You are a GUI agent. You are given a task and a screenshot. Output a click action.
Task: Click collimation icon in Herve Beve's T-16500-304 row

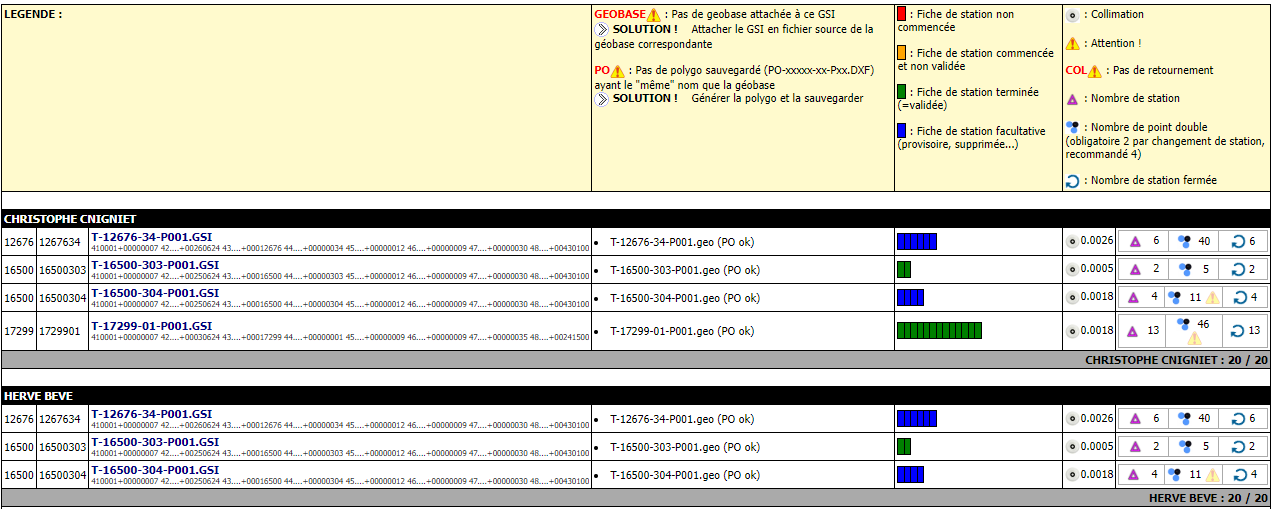click(x=1072, y=475)
